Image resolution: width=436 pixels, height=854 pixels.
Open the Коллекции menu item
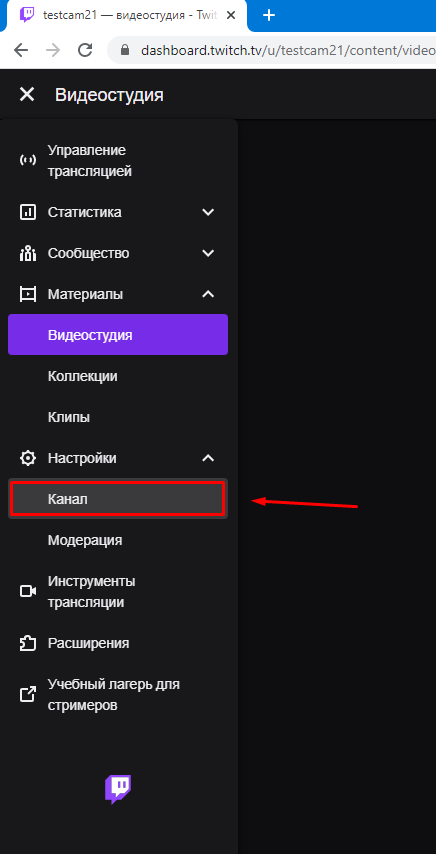(x=118, y=376)
